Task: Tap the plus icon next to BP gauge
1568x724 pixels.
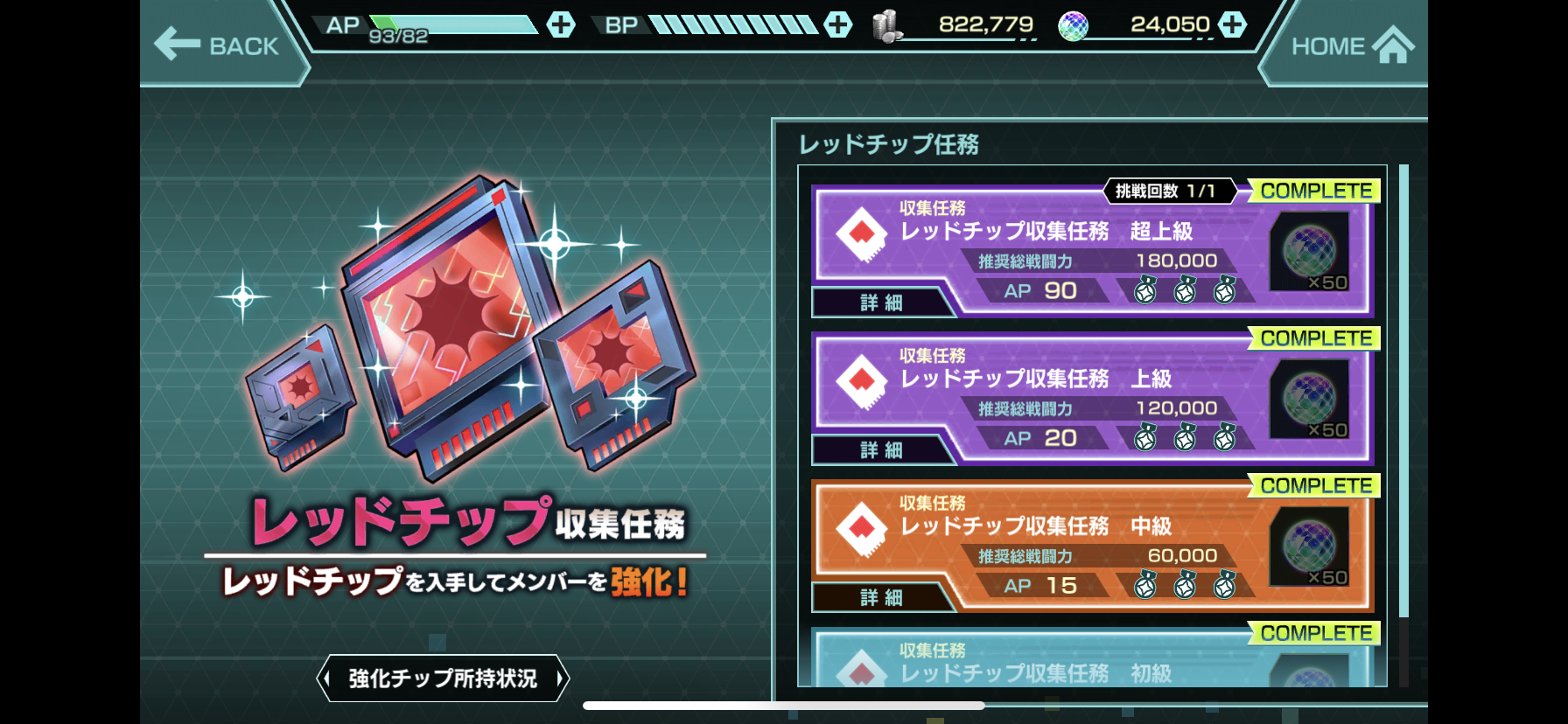Action: click(x=837, y=24)
